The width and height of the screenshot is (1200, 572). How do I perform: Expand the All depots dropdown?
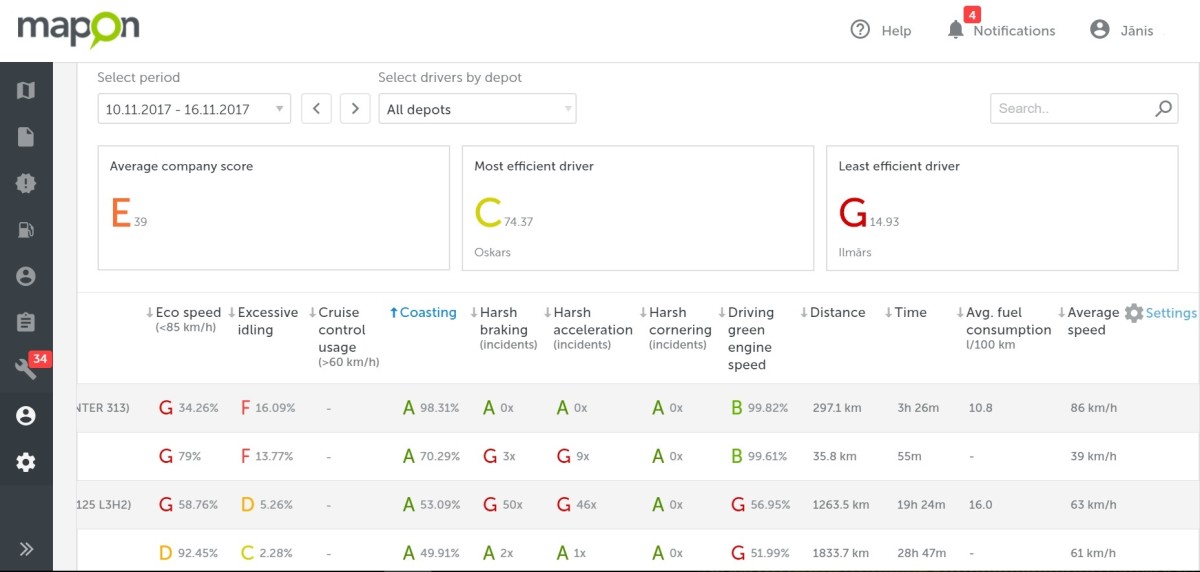tap(477, 109)
